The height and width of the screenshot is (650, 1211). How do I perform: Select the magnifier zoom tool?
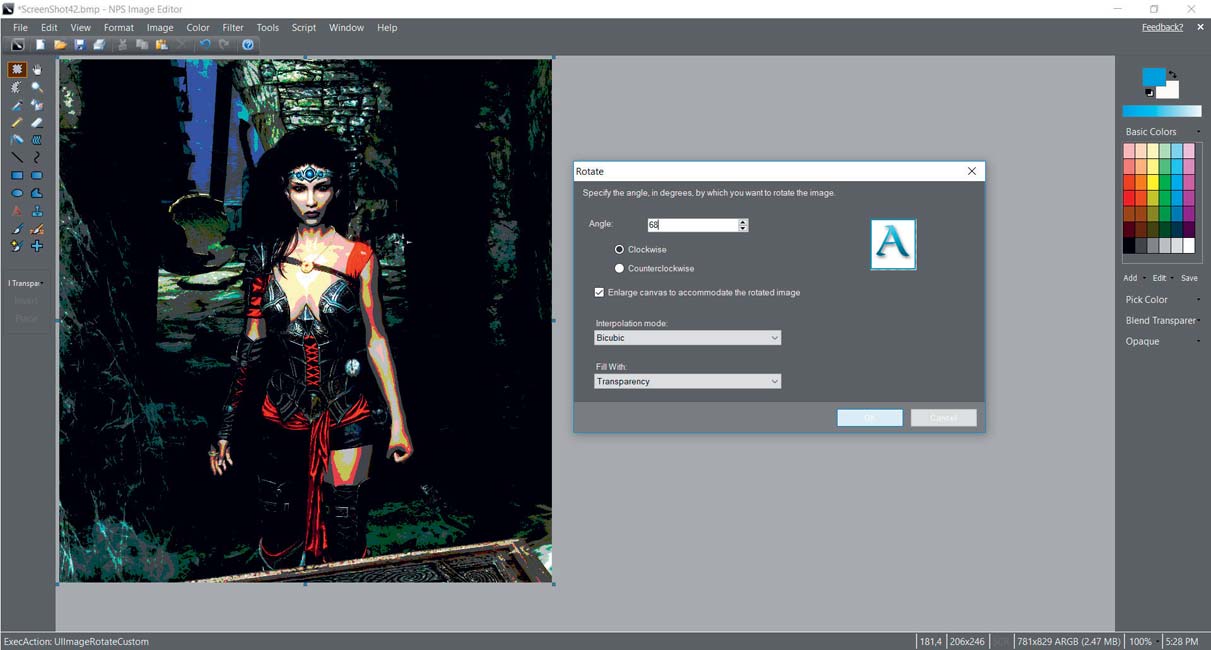click(37, 88)
